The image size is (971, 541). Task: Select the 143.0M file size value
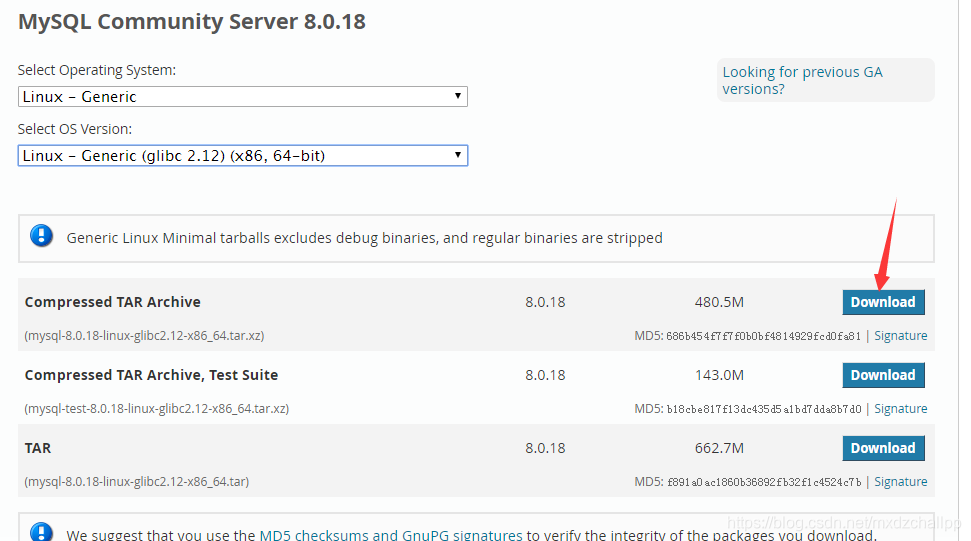click(x=719, y=375)
